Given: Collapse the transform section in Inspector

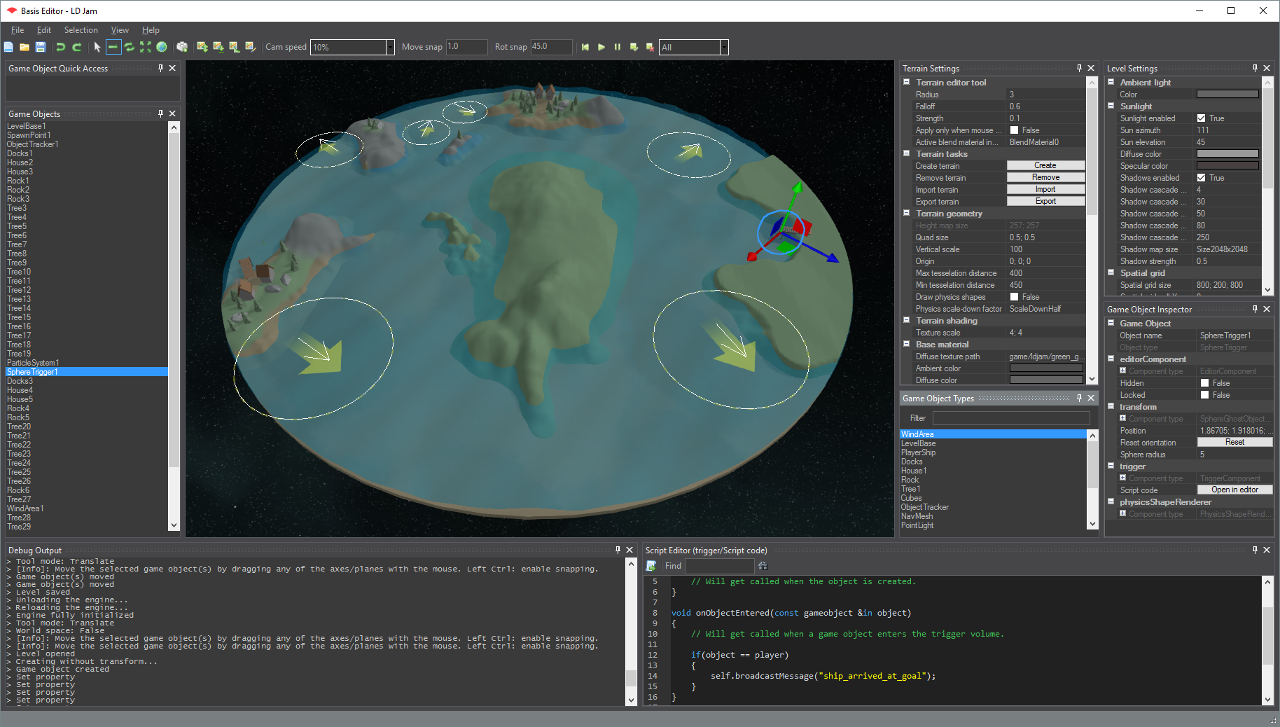Looking at the screenshot, I should (x=1112, y=407).
